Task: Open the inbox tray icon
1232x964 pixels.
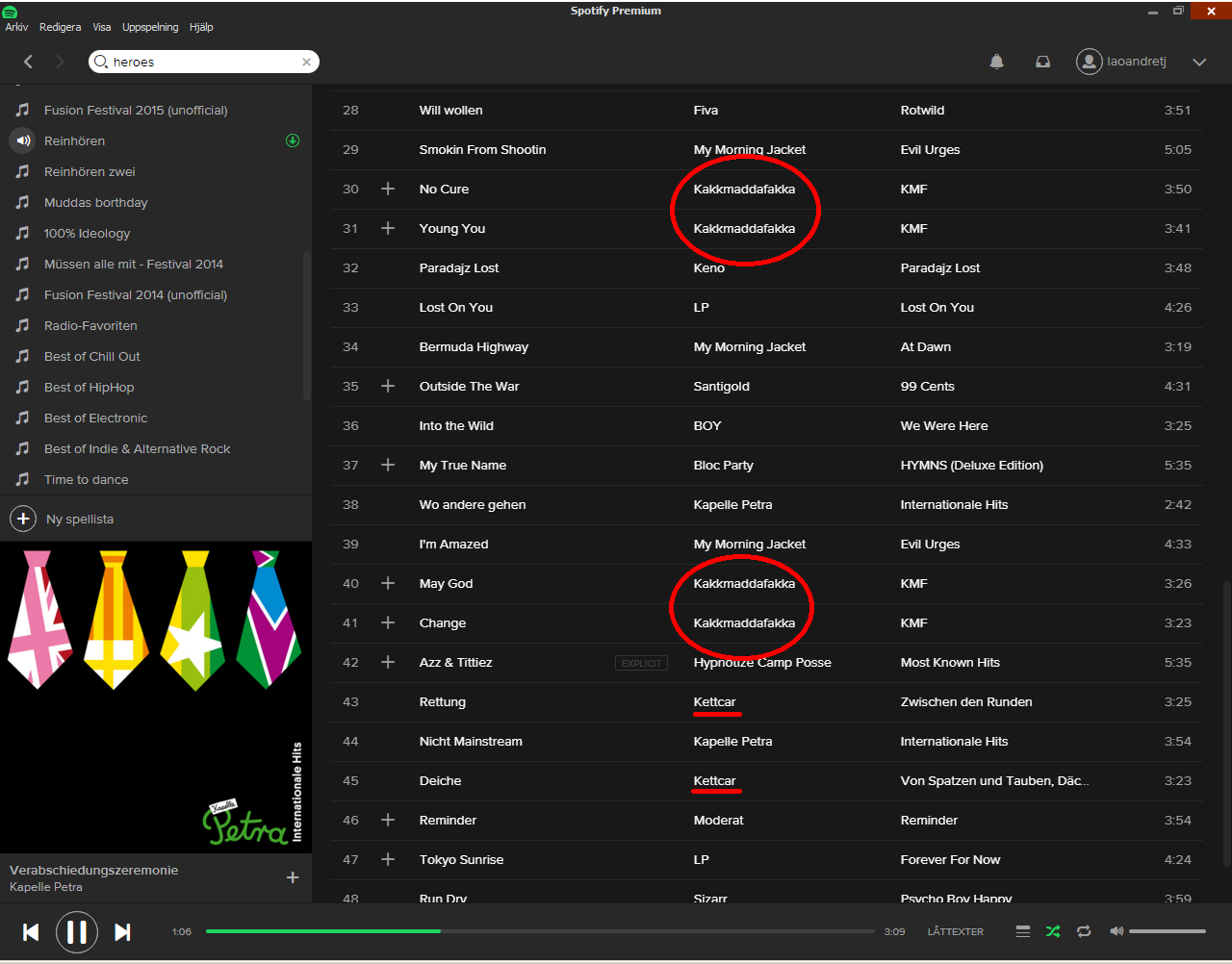Action: (x=1042, y=62)
